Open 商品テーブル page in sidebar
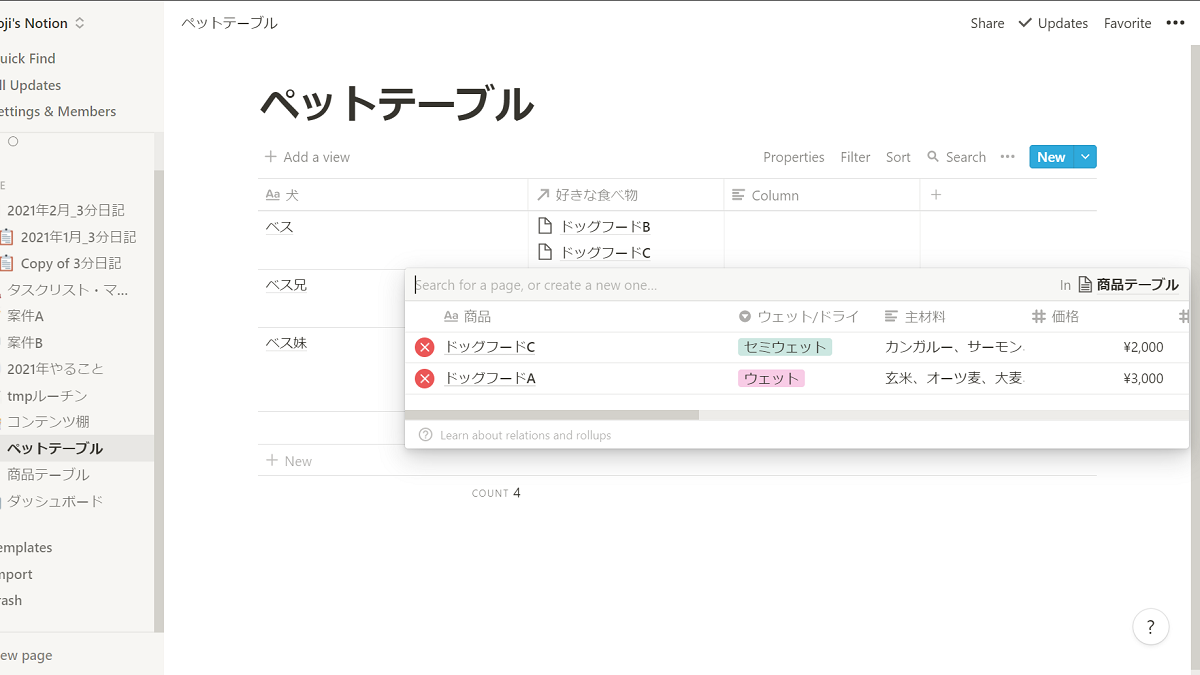The image size is (1200, 675). pyautogui.click(x=48, y=475)
